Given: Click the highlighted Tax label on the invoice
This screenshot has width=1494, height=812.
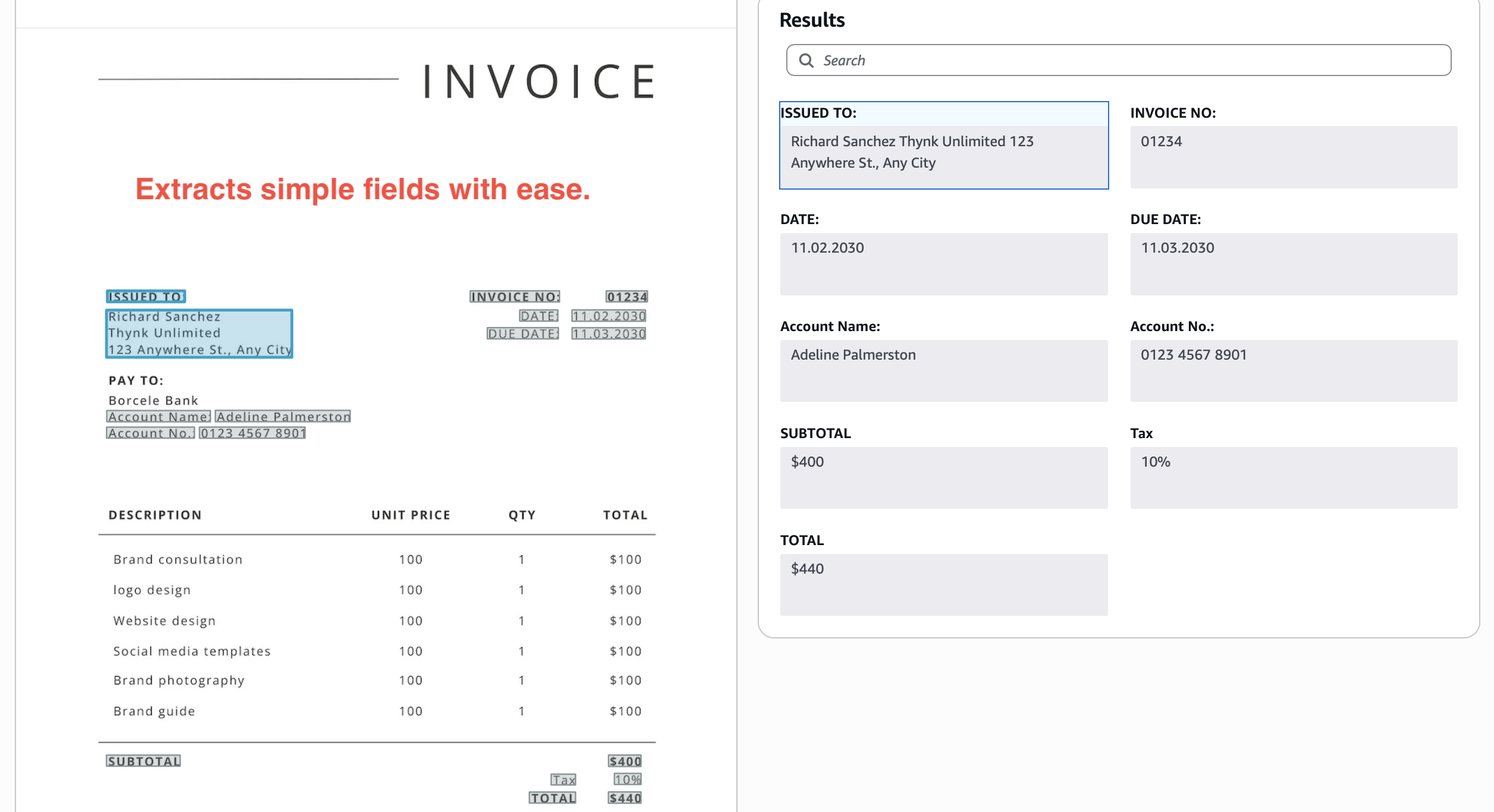Looking at the screenshot, I should click(x=563, y=780).
